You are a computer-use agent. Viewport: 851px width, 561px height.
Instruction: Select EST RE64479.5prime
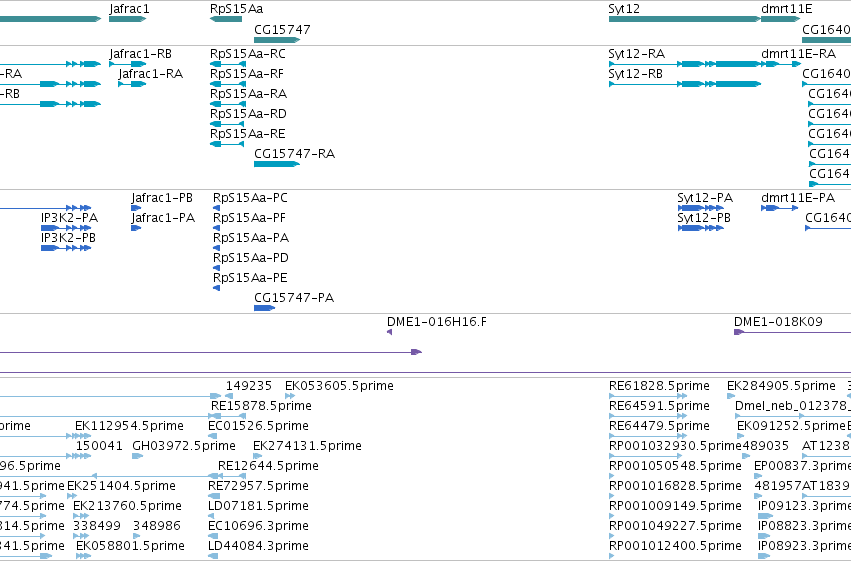click(659, 426)
